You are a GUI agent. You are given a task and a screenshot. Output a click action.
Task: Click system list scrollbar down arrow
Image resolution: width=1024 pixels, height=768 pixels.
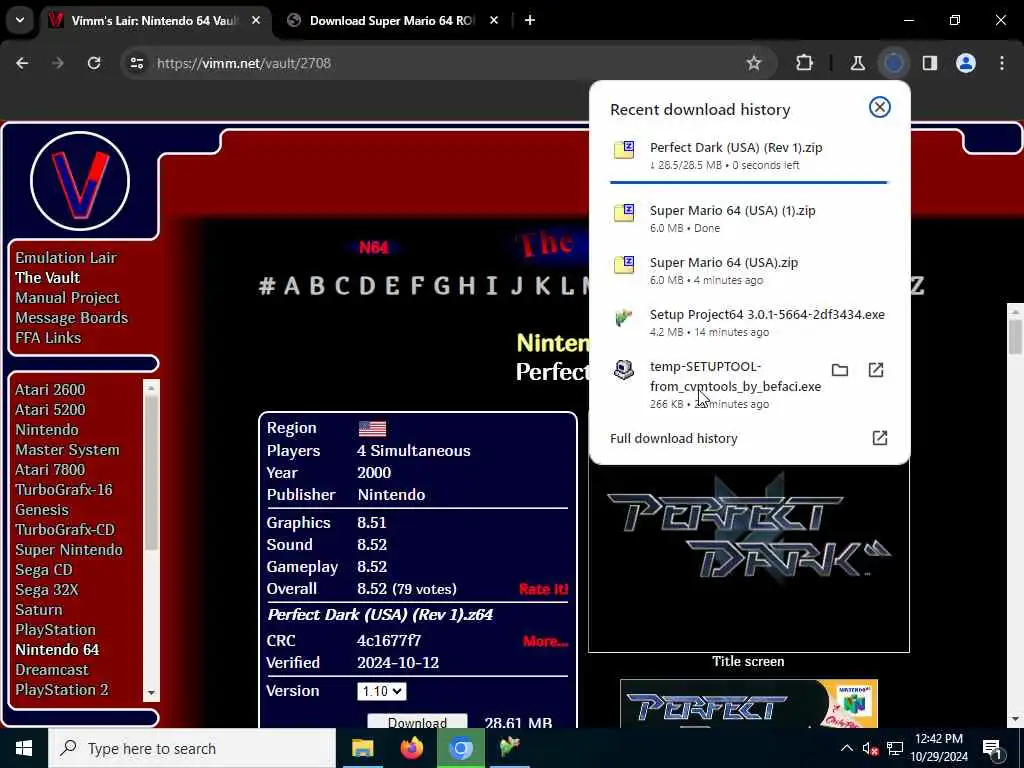(152, 693)
